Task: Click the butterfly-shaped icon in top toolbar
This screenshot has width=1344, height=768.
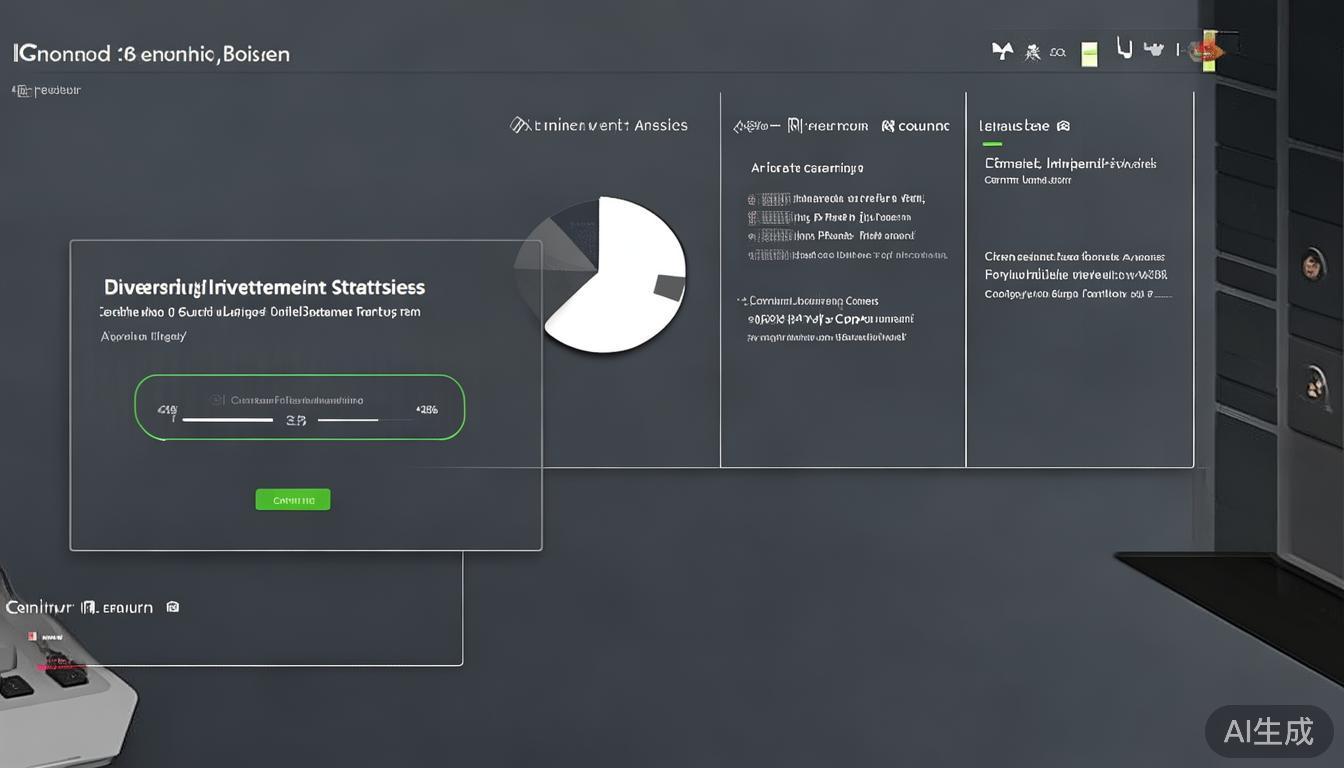Action: [1001, 51]
